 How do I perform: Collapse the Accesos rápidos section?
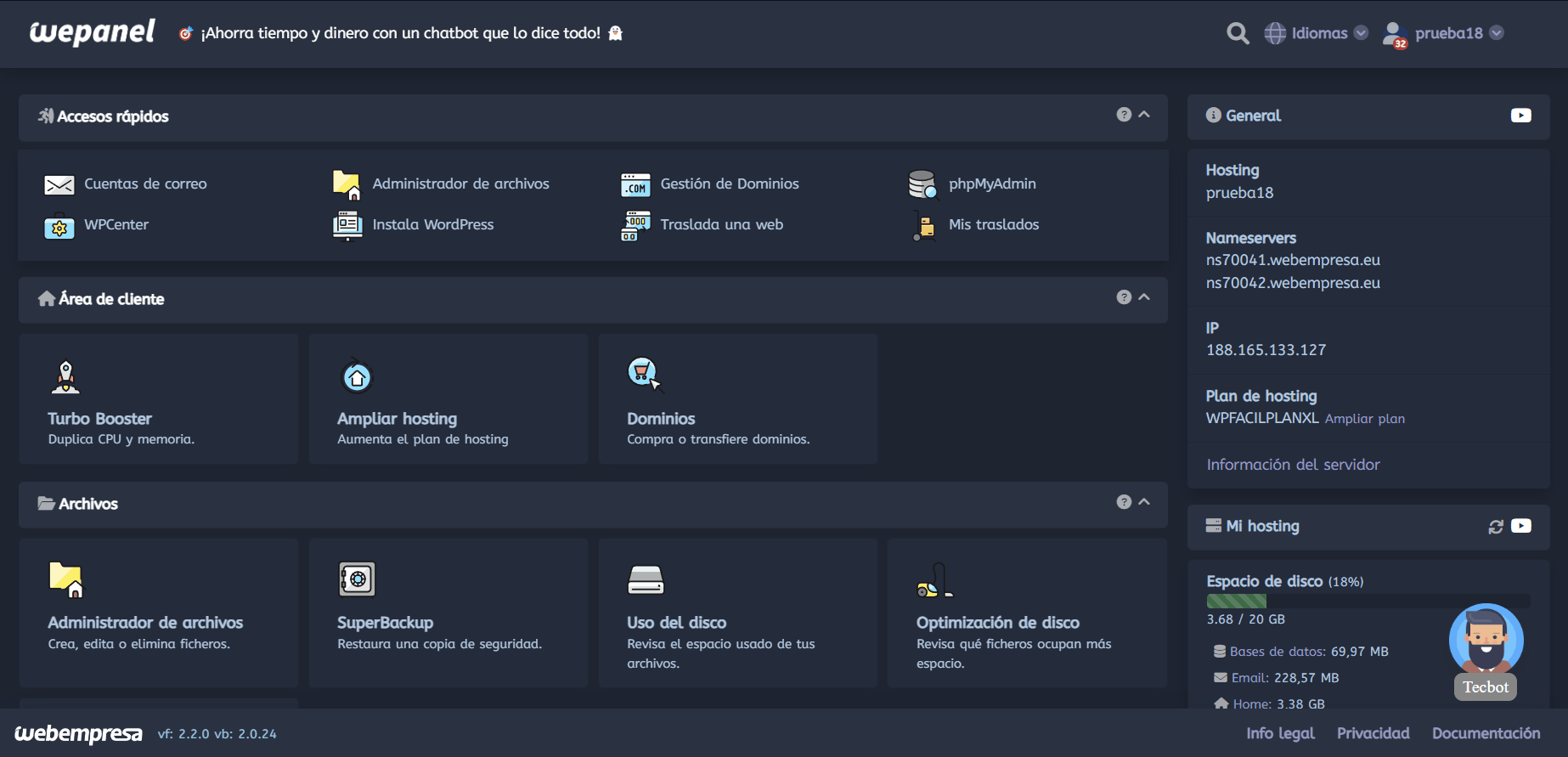pyautogui.click(x=1144, y=115)
